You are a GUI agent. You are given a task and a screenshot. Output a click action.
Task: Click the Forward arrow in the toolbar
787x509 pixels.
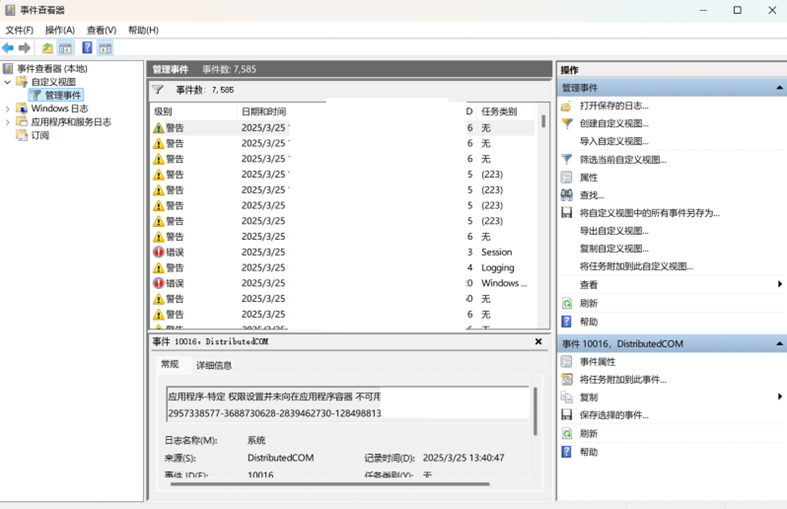click(x=25, y=48)
